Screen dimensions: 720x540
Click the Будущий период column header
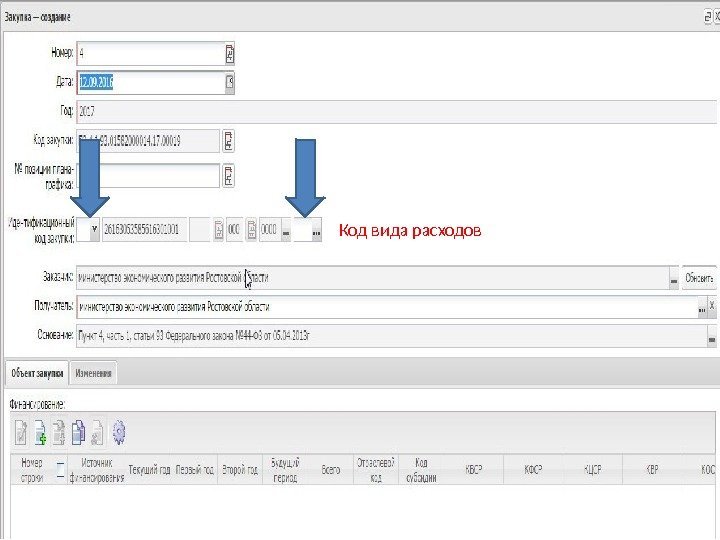[x=285, y=470]
